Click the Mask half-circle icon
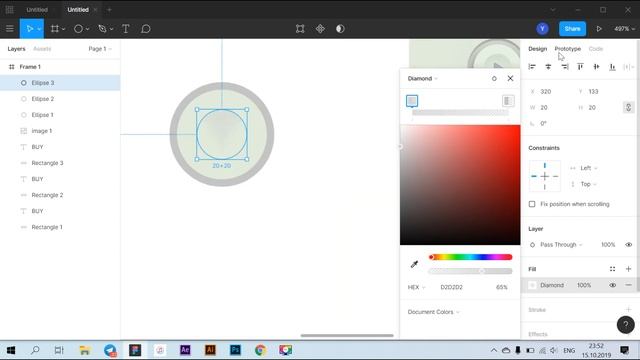This screenshot has width=640, height=360. click(x=340, y=29)
